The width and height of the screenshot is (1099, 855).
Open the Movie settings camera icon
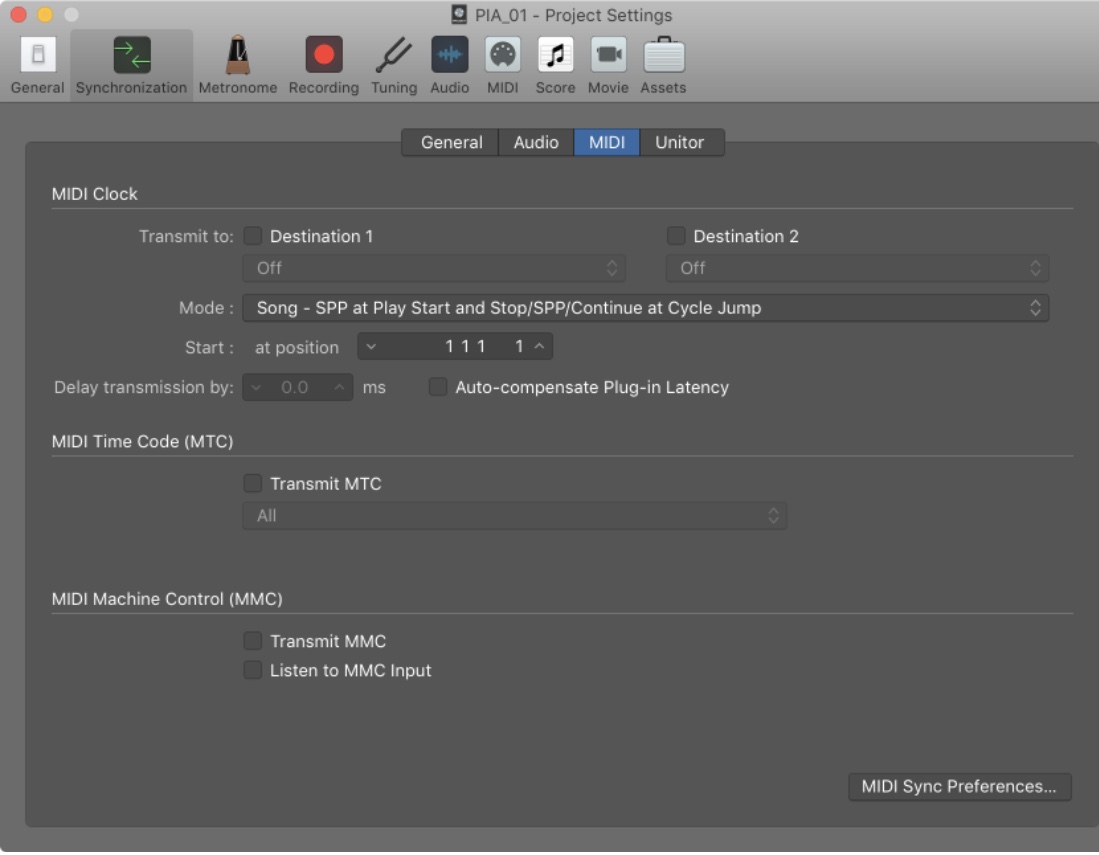tap(608, 55)
